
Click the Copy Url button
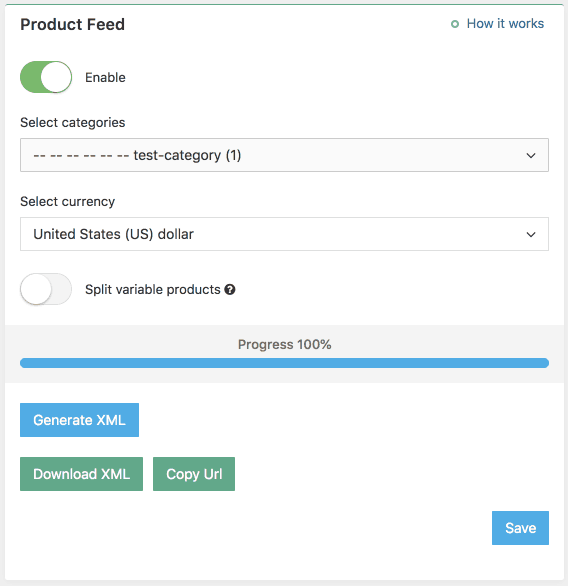[x=194, y=474]
